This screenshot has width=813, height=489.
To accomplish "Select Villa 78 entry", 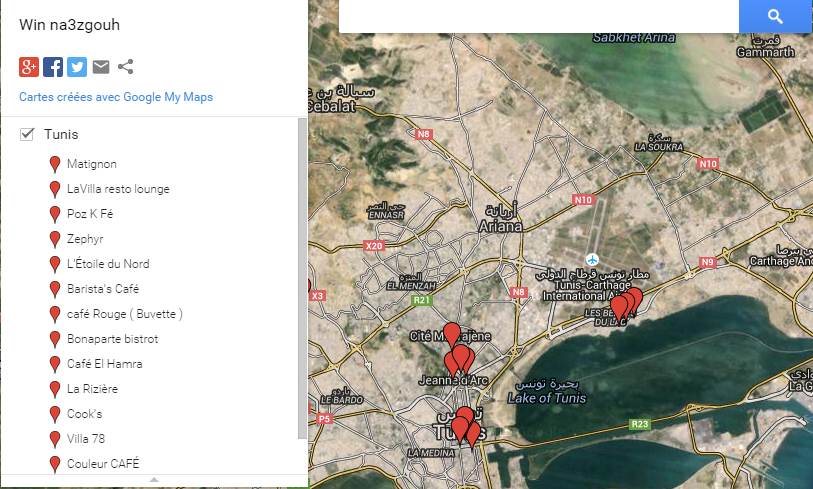I will tap(86, 439).
